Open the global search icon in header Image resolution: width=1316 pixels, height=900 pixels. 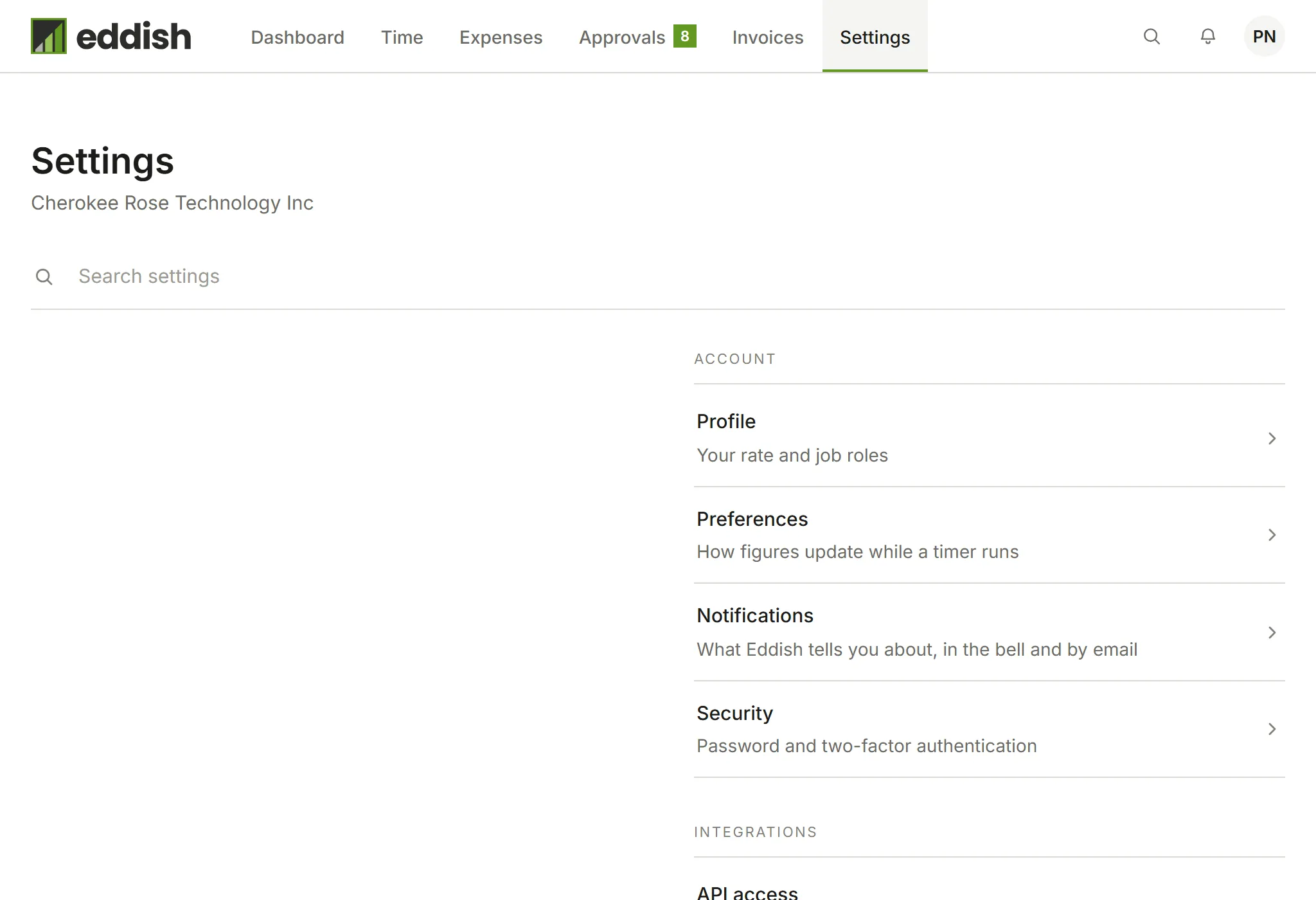(1151, 37)
